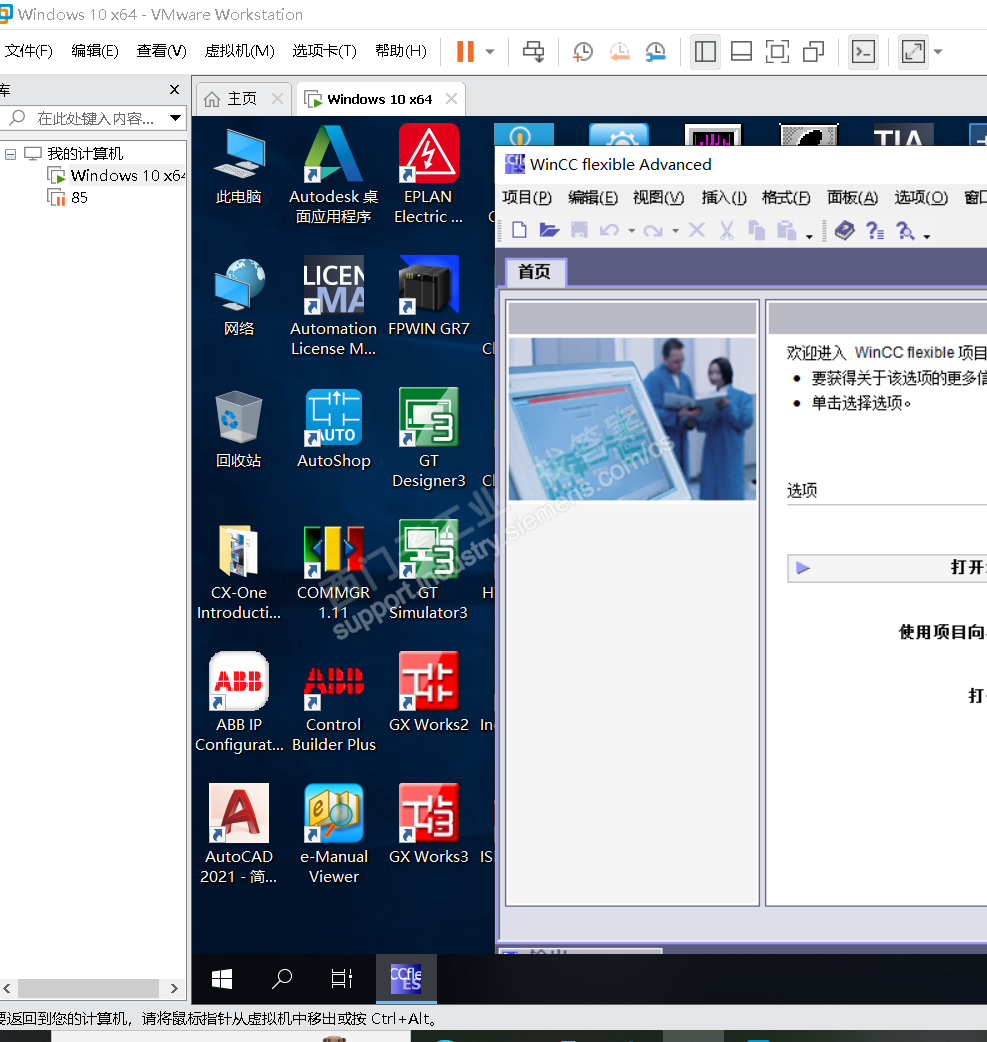
Task: Click WinCC new project toolbar icon
Action: (x=520, y=231)
